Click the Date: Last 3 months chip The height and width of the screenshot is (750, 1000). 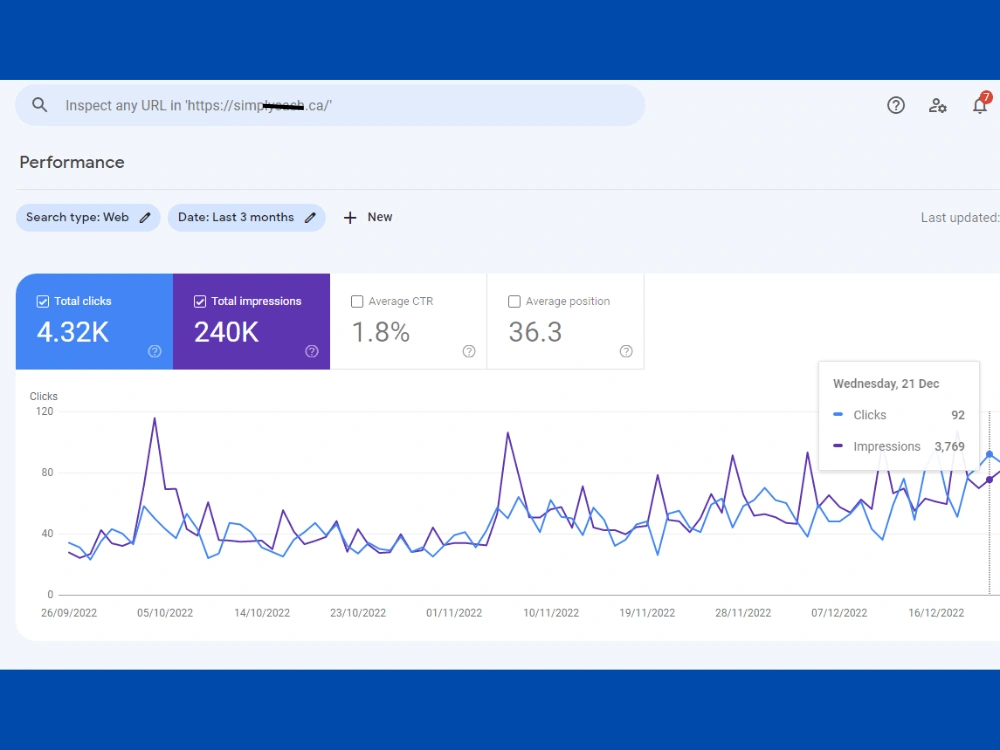point(247,217)
